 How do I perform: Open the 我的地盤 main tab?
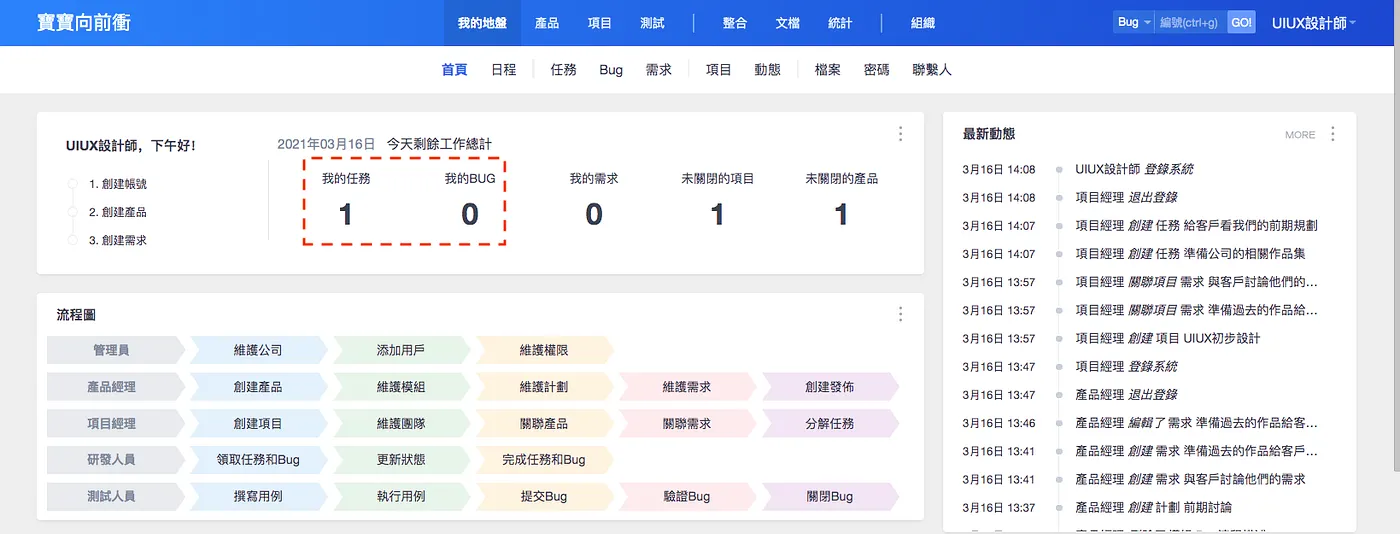pyautogui.click(x=482, y=23)
